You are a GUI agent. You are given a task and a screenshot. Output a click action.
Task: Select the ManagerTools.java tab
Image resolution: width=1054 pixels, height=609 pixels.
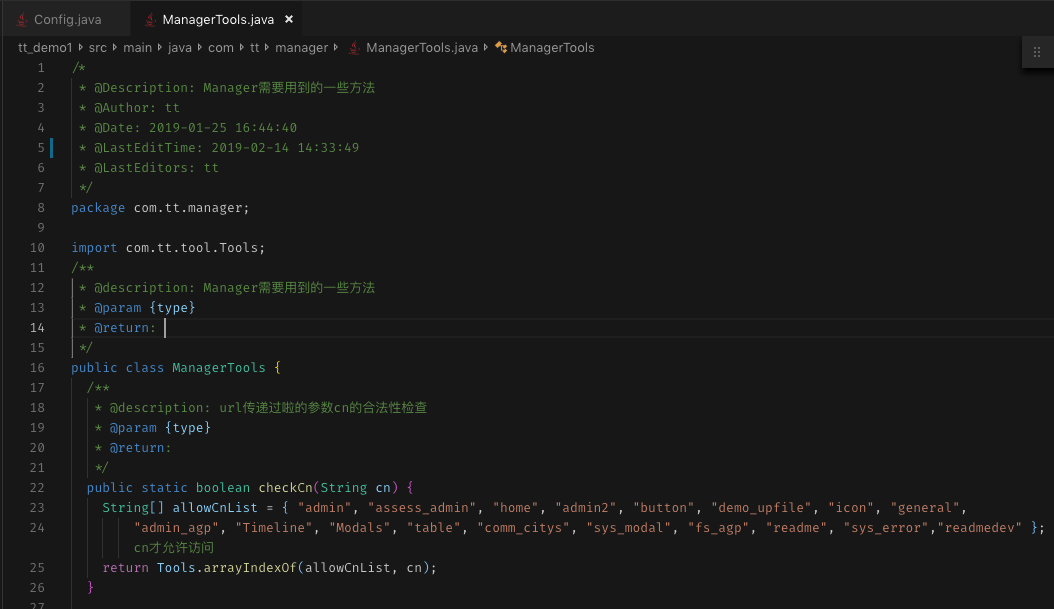[217, 19]
